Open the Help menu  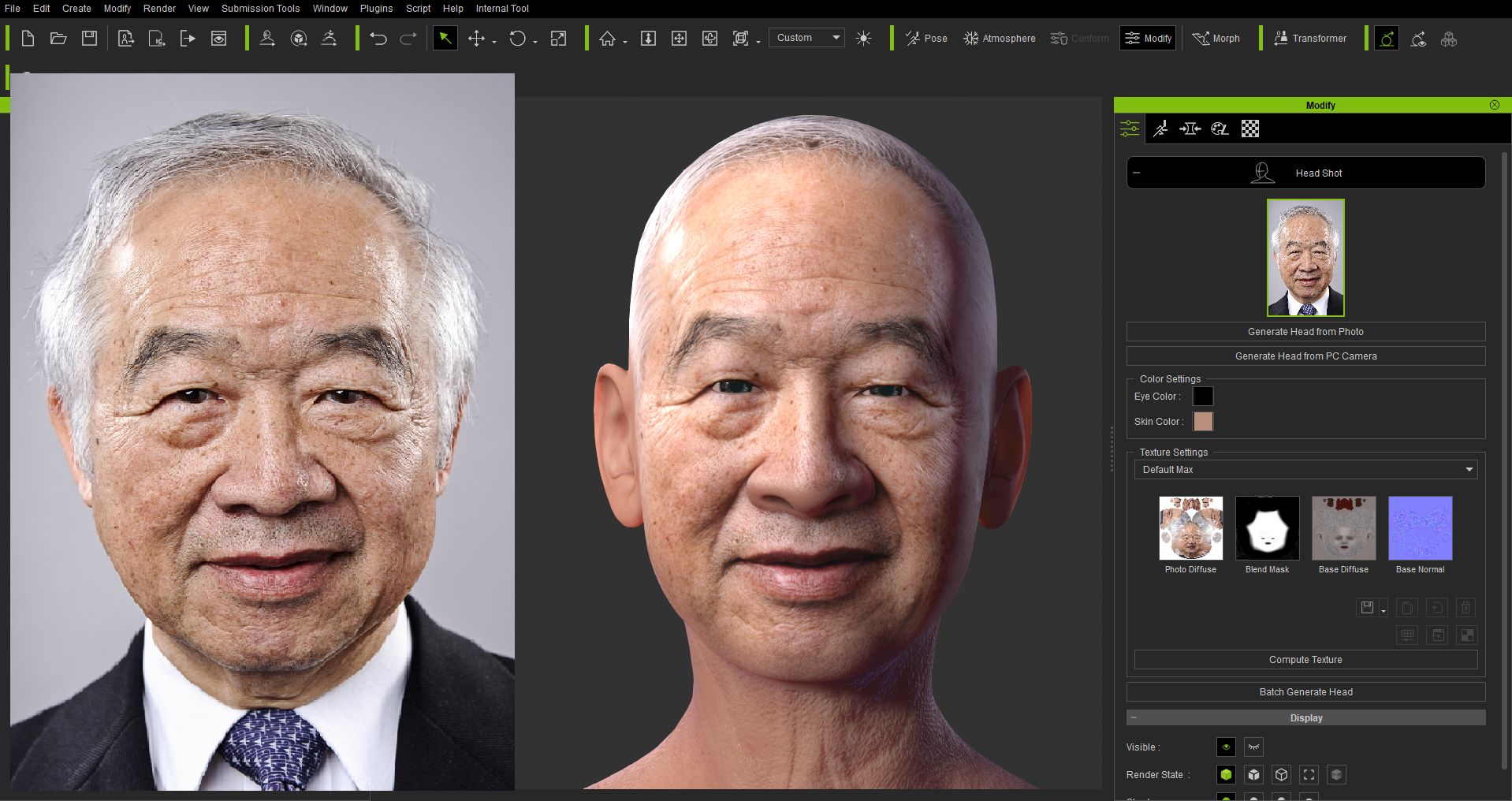point(453,9)
